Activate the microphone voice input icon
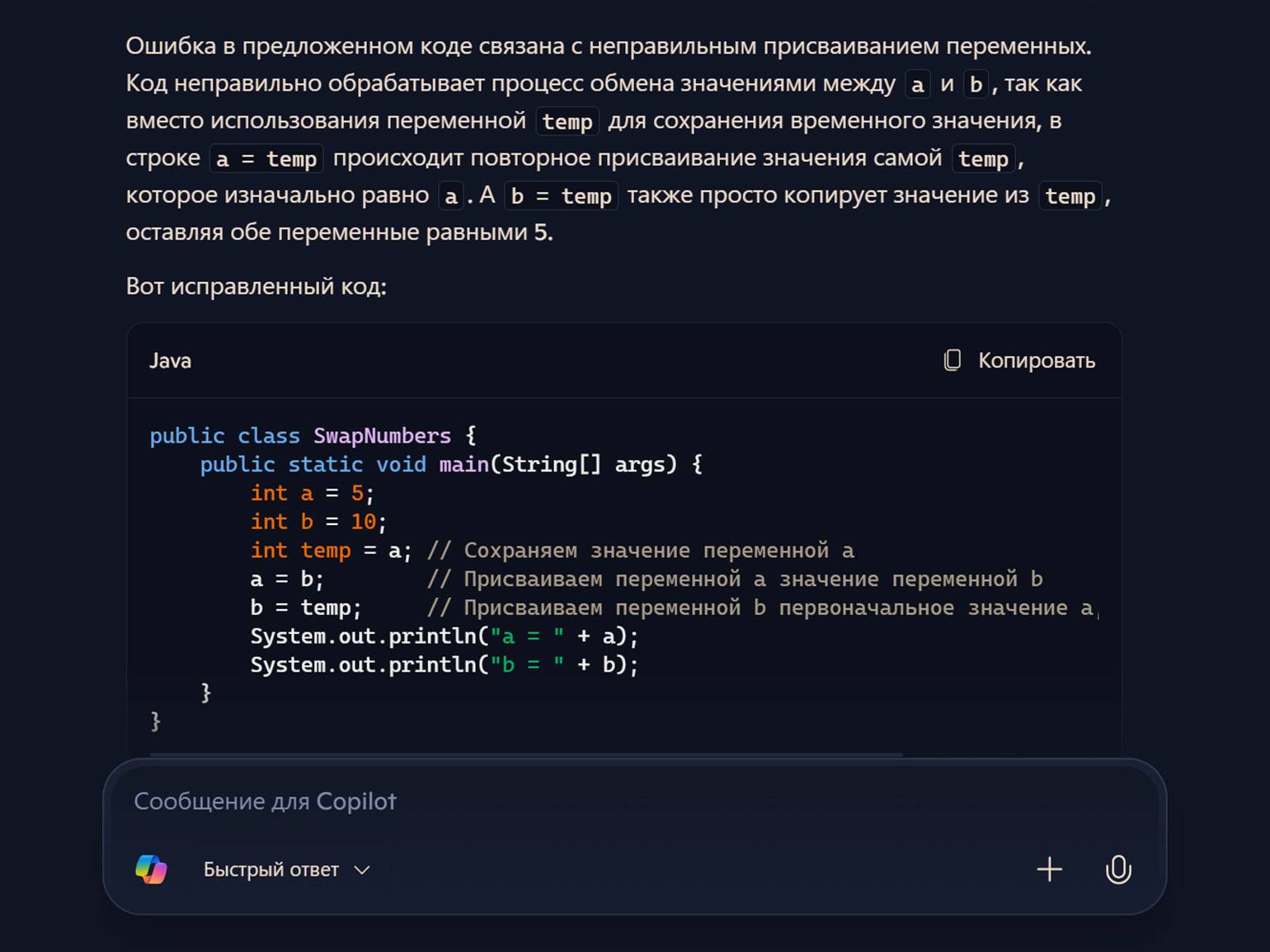1270x952 pixels. point(1118,870)
